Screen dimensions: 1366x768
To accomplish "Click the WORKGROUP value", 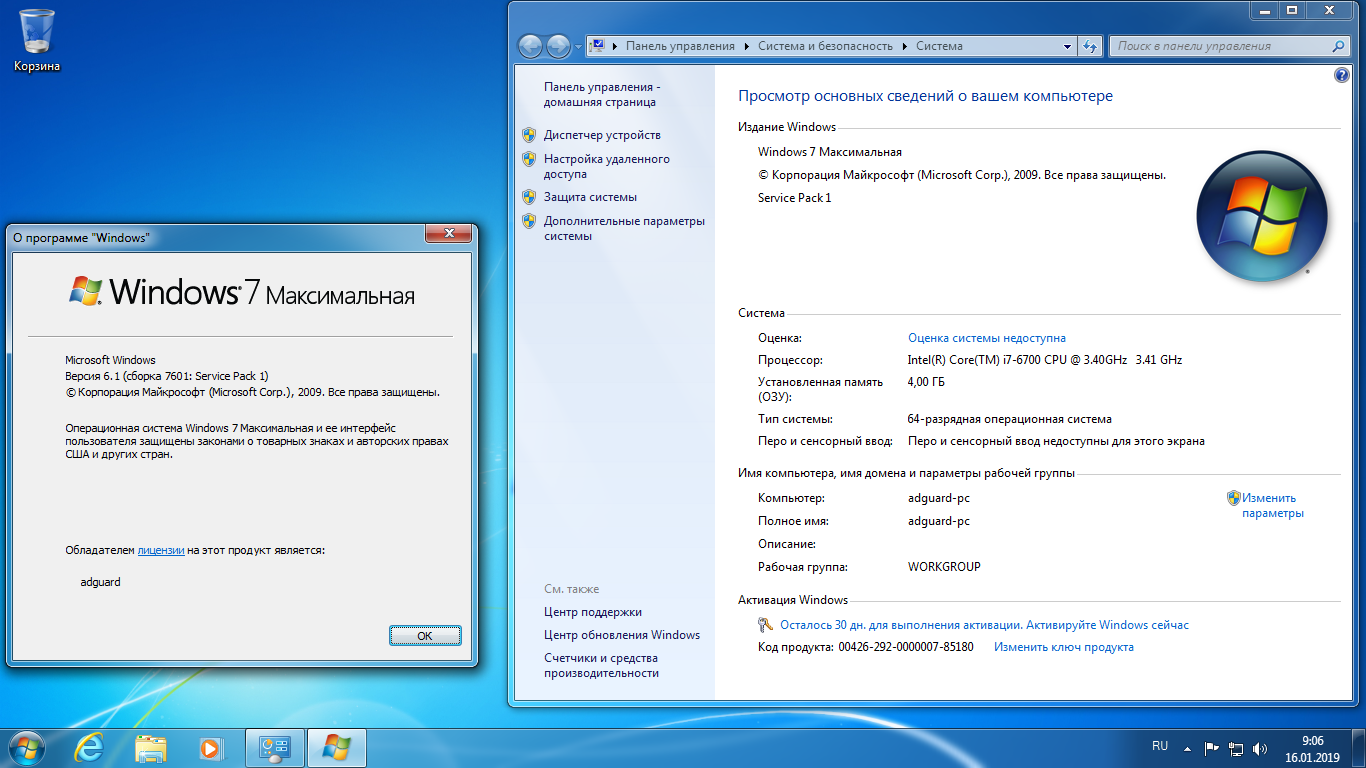I will coord(944,567).
